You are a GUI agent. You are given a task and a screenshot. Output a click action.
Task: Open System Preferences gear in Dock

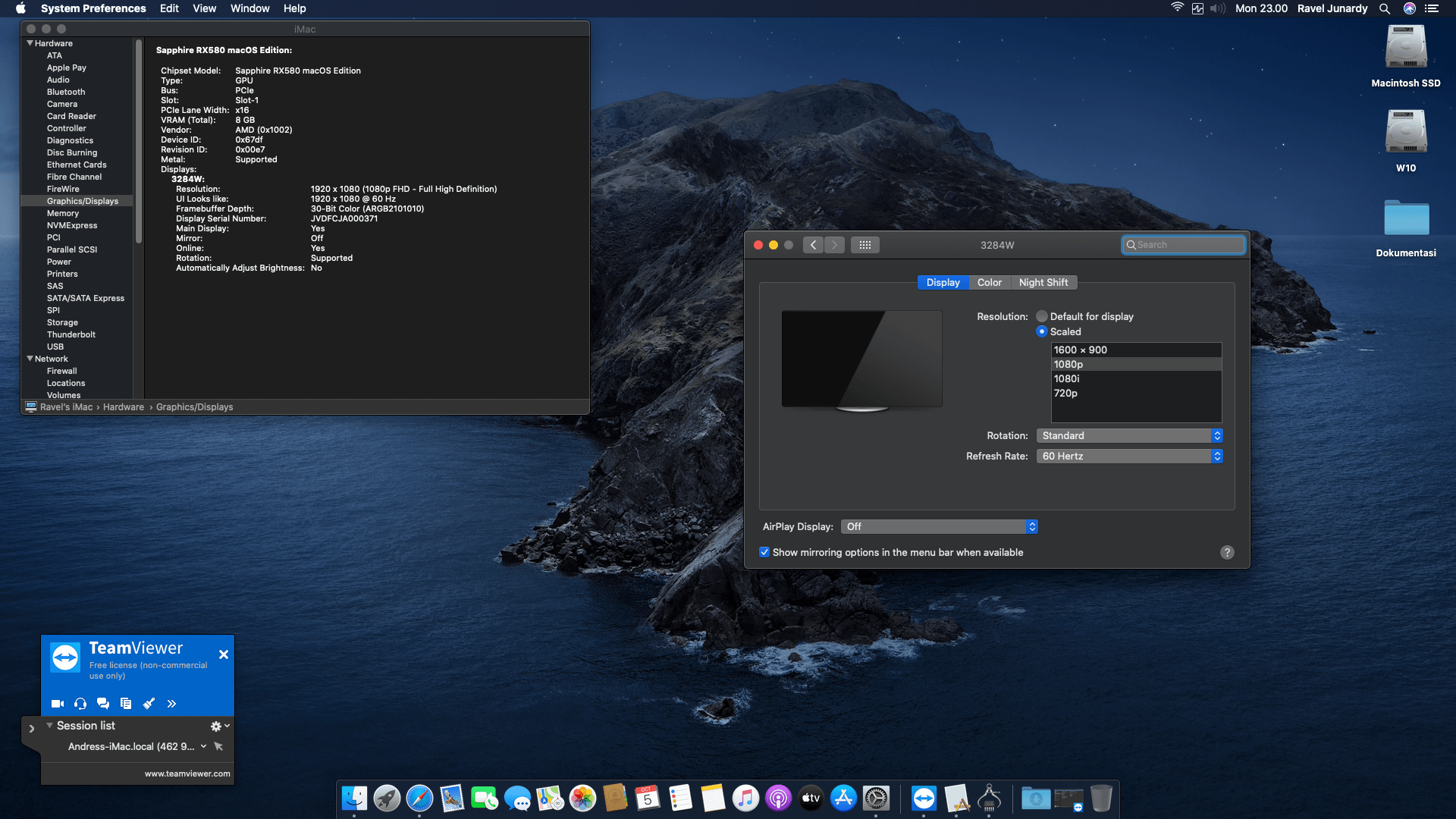point(876,798)
